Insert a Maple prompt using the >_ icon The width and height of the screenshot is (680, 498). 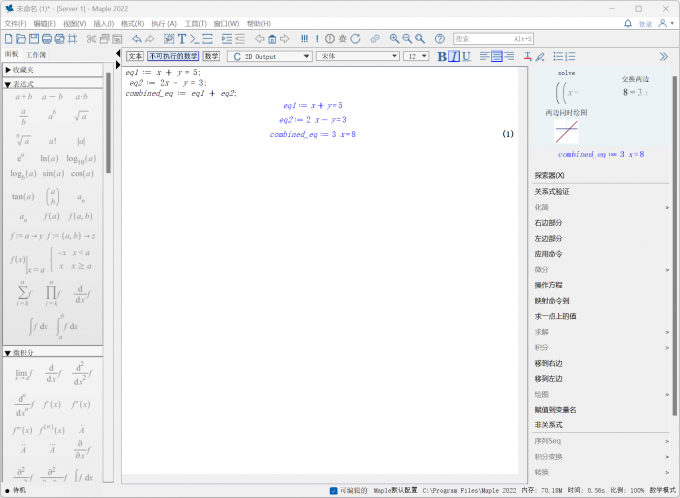click(195, 39)
